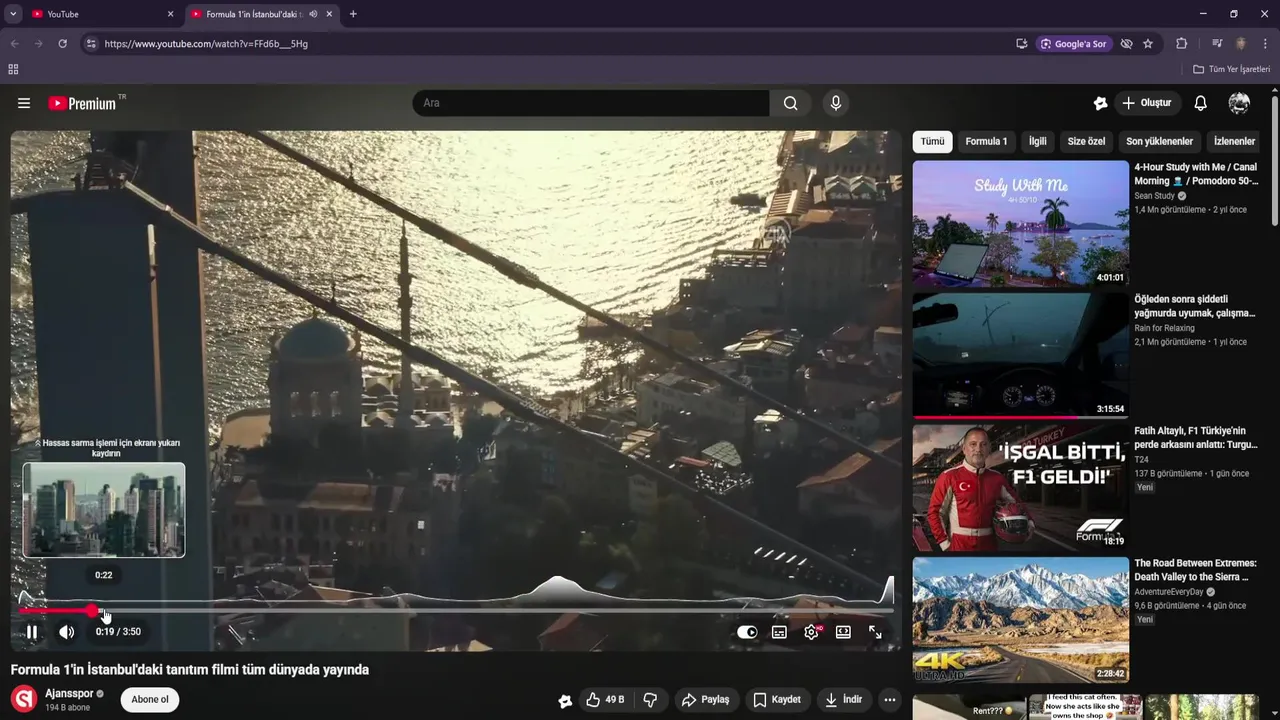Download video with İndir button

coord(843,699)
